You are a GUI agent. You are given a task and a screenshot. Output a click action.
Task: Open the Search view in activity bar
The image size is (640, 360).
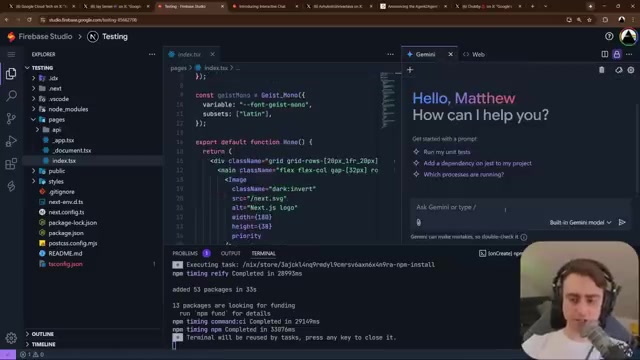click(x=11, y=96)
